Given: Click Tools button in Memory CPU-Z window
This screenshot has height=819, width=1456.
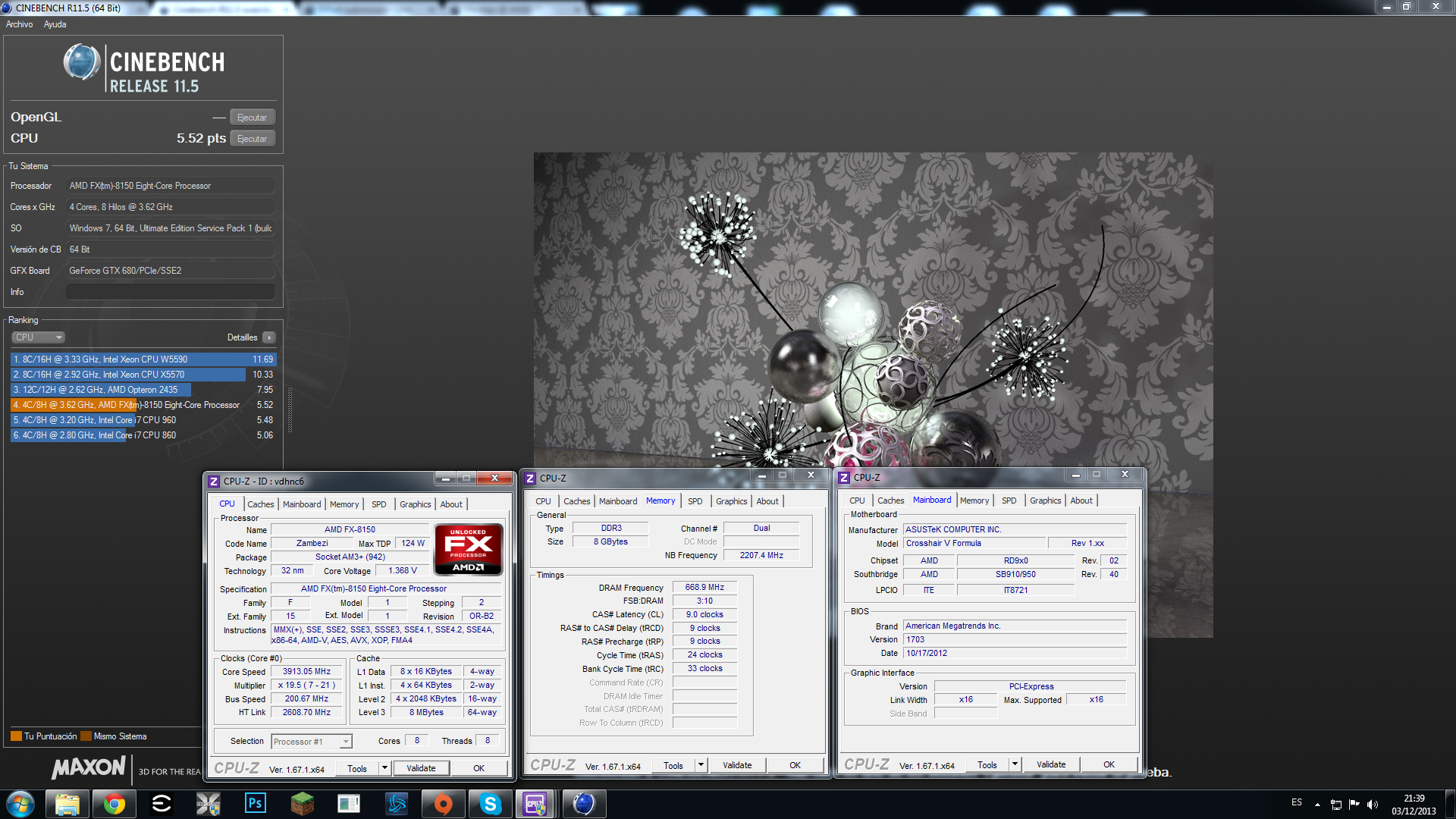Looking at the screenshot, I should click(x=673, y=765).
